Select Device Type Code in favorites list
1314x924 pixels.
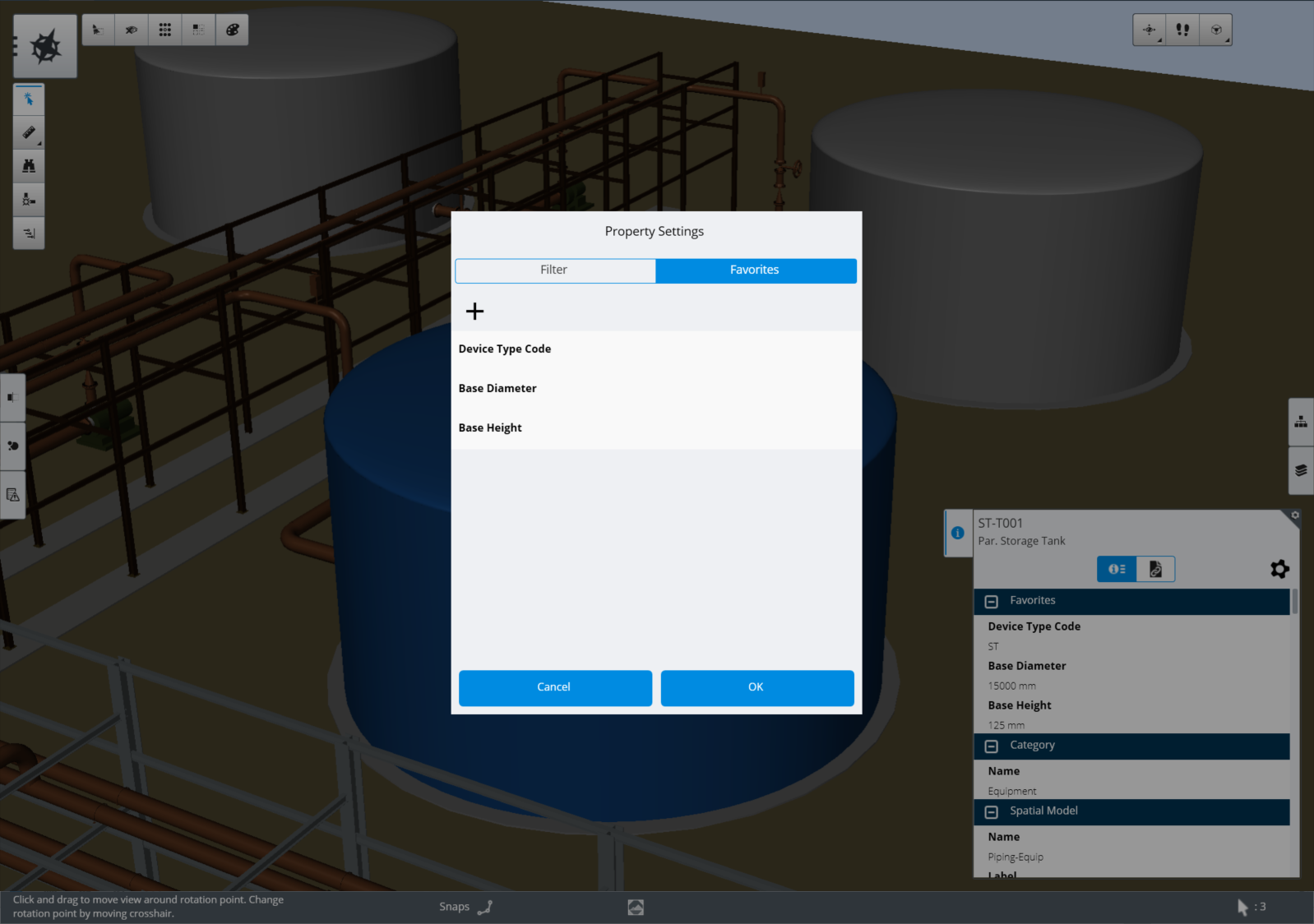click(x=656, y=349)
